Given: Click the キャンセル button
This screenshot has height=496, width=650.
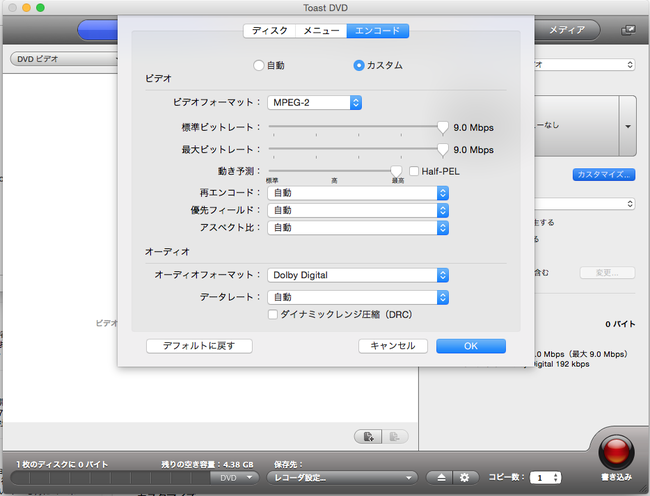Looking at the screenshot, I should 393,346.
